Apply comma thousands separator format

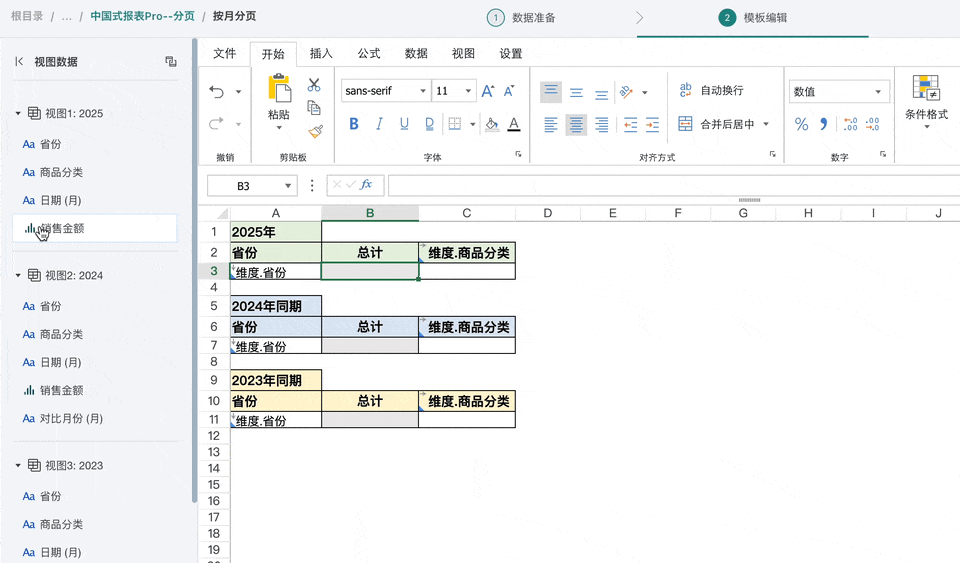click(823, 124)
